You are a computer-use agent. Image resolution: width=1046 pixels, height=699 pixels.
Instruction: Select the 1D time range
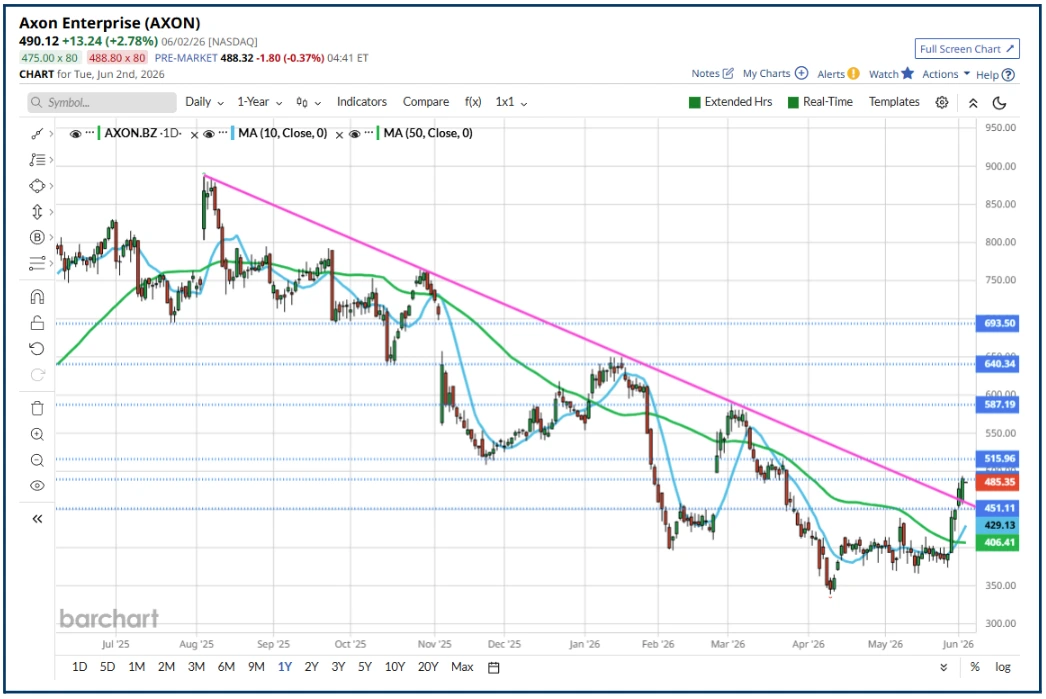tap(79, 667)
